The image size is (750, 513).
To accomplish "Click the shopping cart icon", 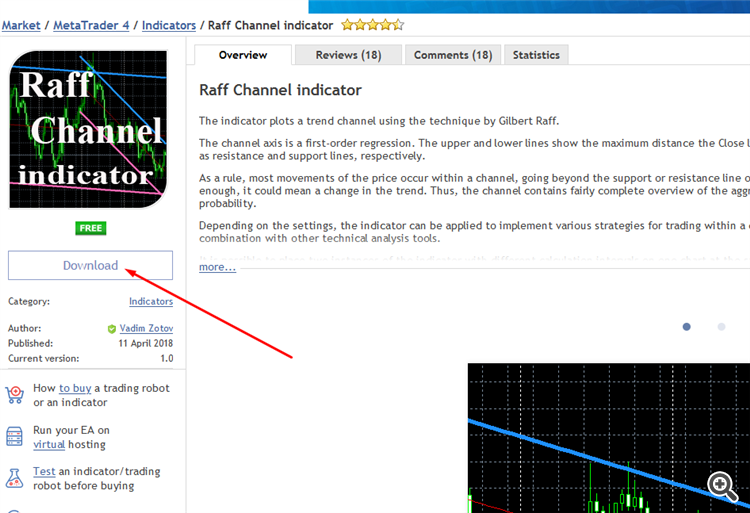I will click(x=14, y=395).
